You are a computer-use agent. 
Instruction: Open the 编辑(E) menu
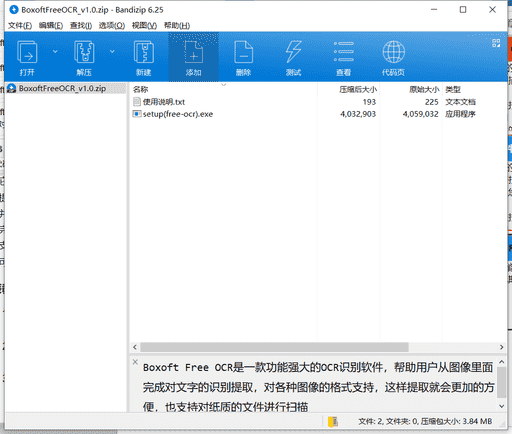click(51, 25)
